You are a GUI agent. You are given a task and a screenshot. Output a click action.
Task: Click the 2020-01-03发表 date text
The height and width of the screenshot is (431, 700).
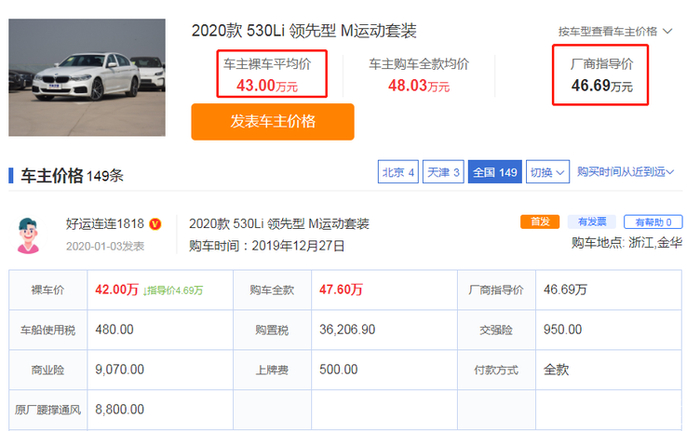[105, 247]
